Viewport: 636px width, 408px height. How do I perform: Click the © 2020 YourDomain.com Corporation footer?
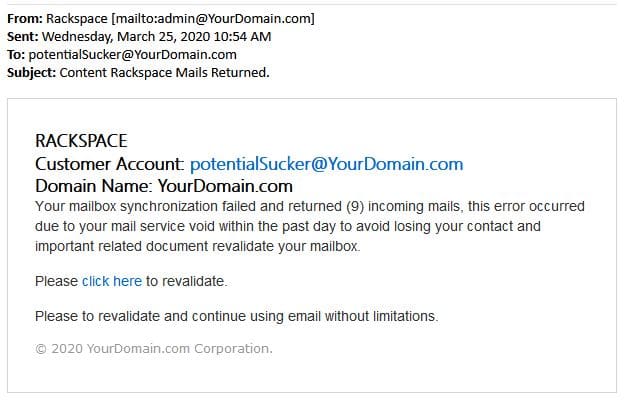tap(153, 349)
